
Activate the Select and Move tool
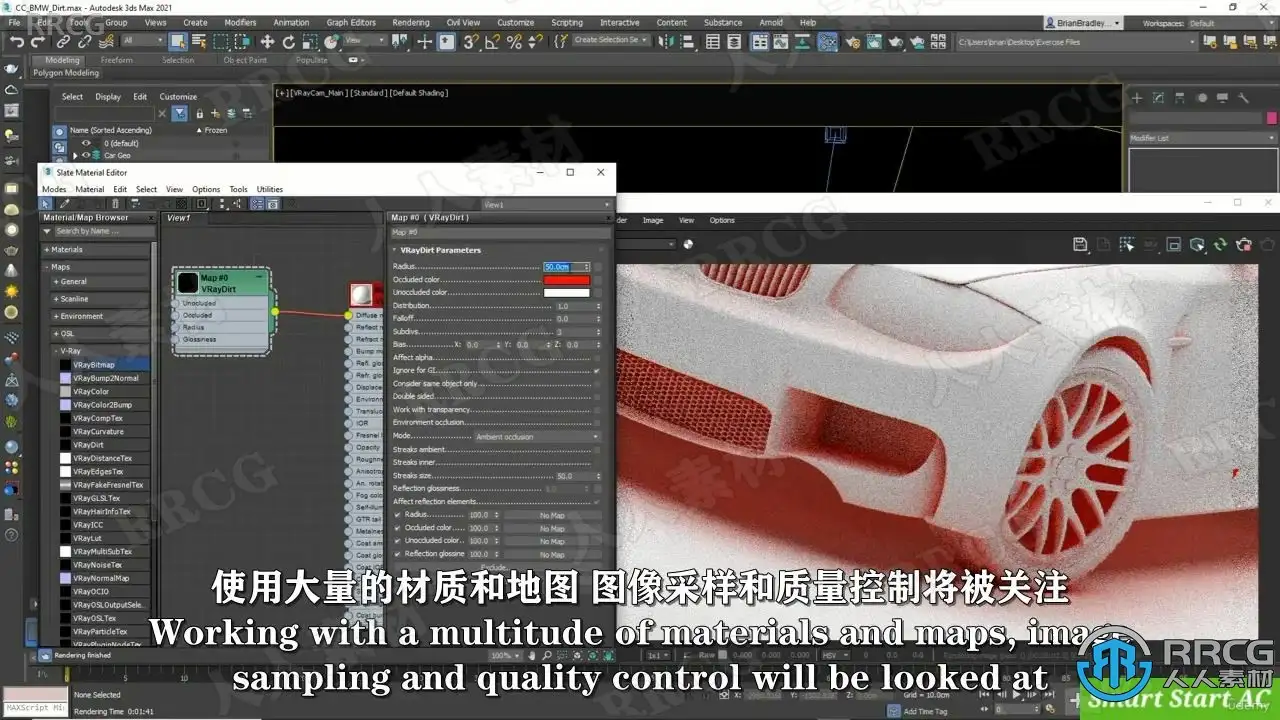pos(267,42)
